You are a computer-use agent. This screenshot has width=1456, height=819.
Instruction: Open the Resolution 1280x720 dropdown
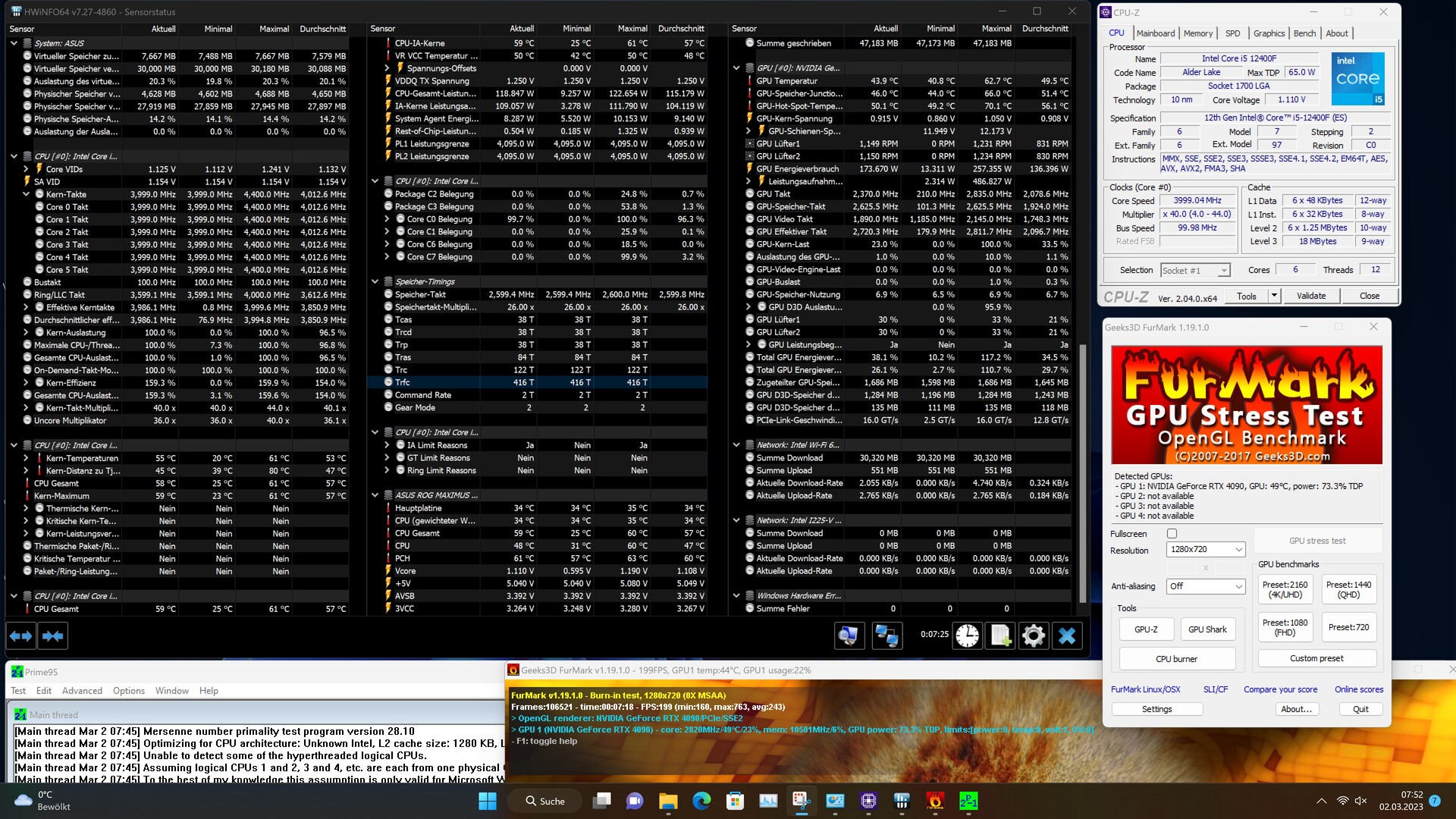pyautogui.click(x=1205, y=549)
